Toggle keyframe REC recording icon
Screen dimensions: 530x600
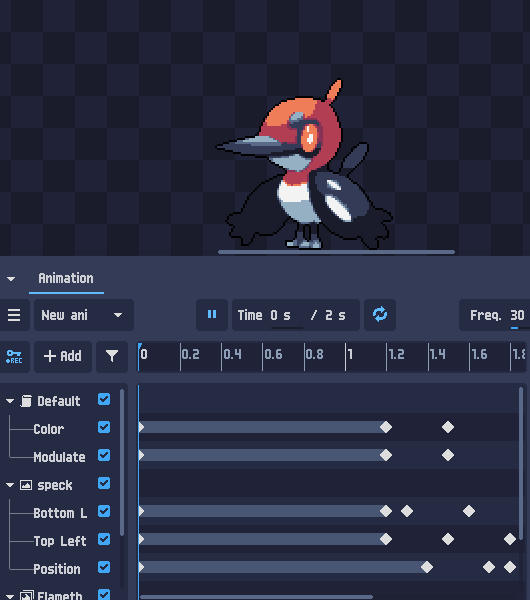[14, 356]
